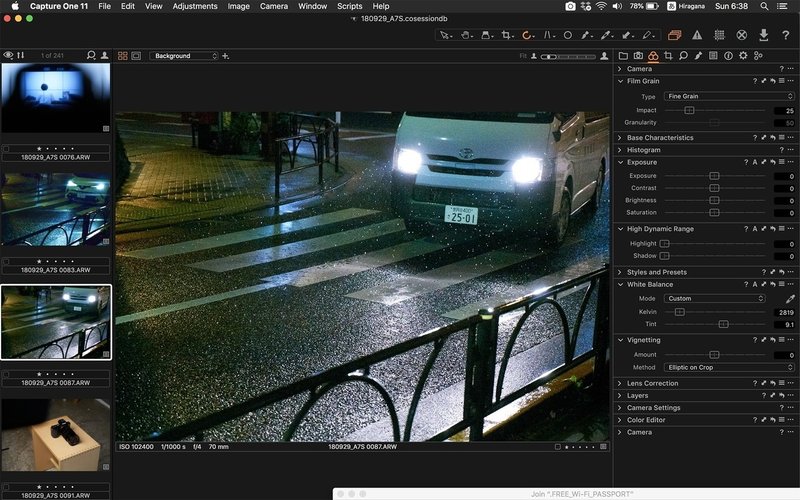Open the Details magnifier tool tab
The height and width of the screenshot is (500, 800).
point(683,56)
